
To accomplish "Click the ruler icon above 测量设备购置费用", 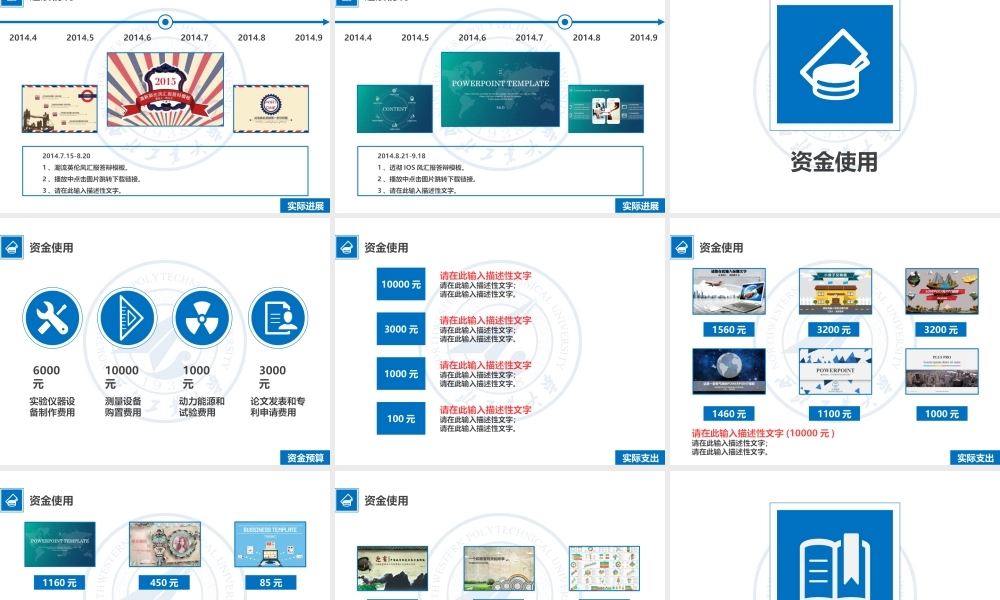I will click(x=127, y=317).
